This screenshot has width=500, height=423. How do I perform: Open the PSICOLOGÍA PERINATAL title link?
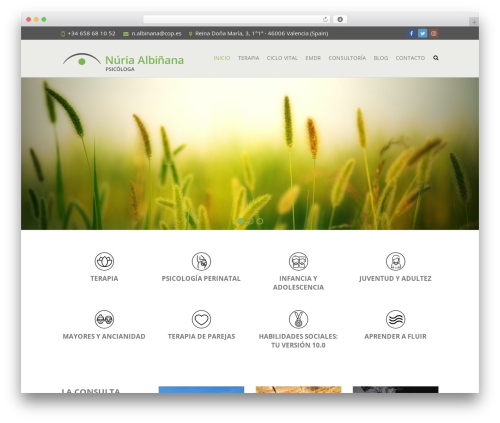[x=201, y=279]
